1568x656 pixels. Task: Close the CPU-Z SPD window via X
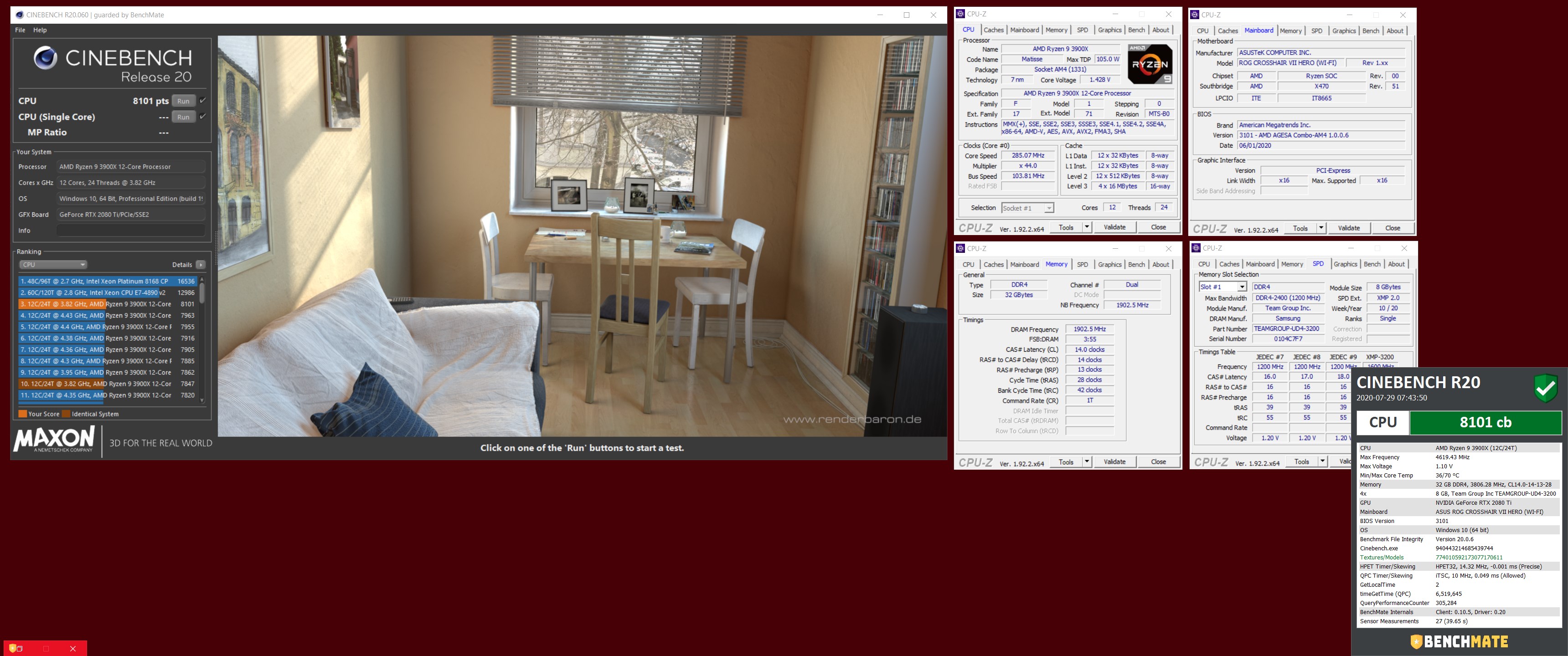[x=1403, y=248]
